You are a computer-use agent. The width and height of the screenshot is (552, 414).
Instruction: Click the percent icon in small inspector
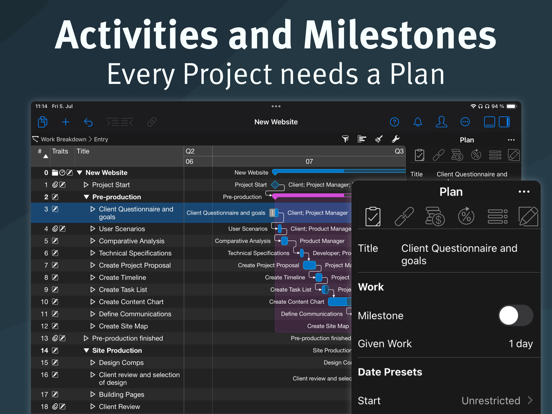click(476, 155)
